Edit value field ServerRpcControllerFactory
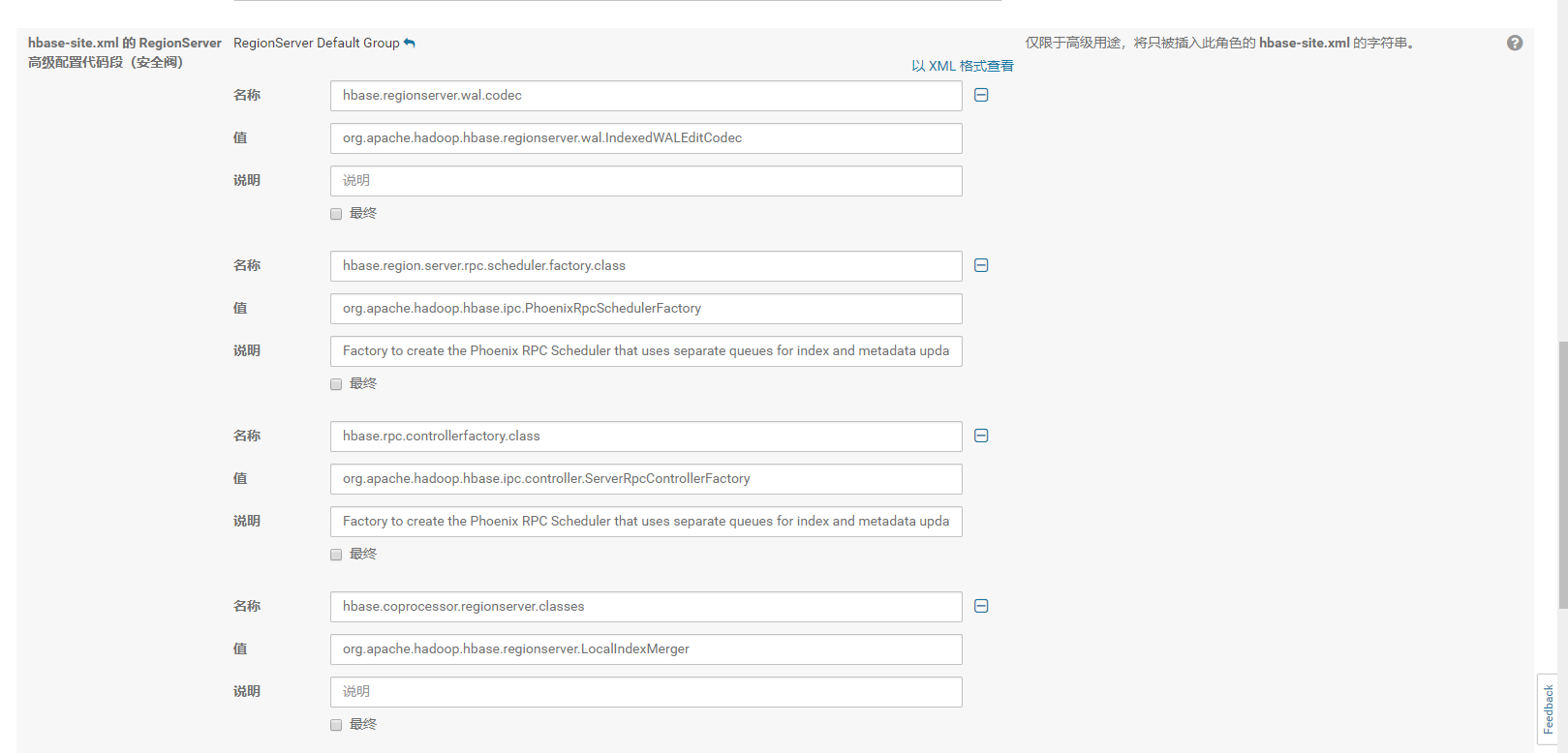The image size is (1568, 753). 646,479
